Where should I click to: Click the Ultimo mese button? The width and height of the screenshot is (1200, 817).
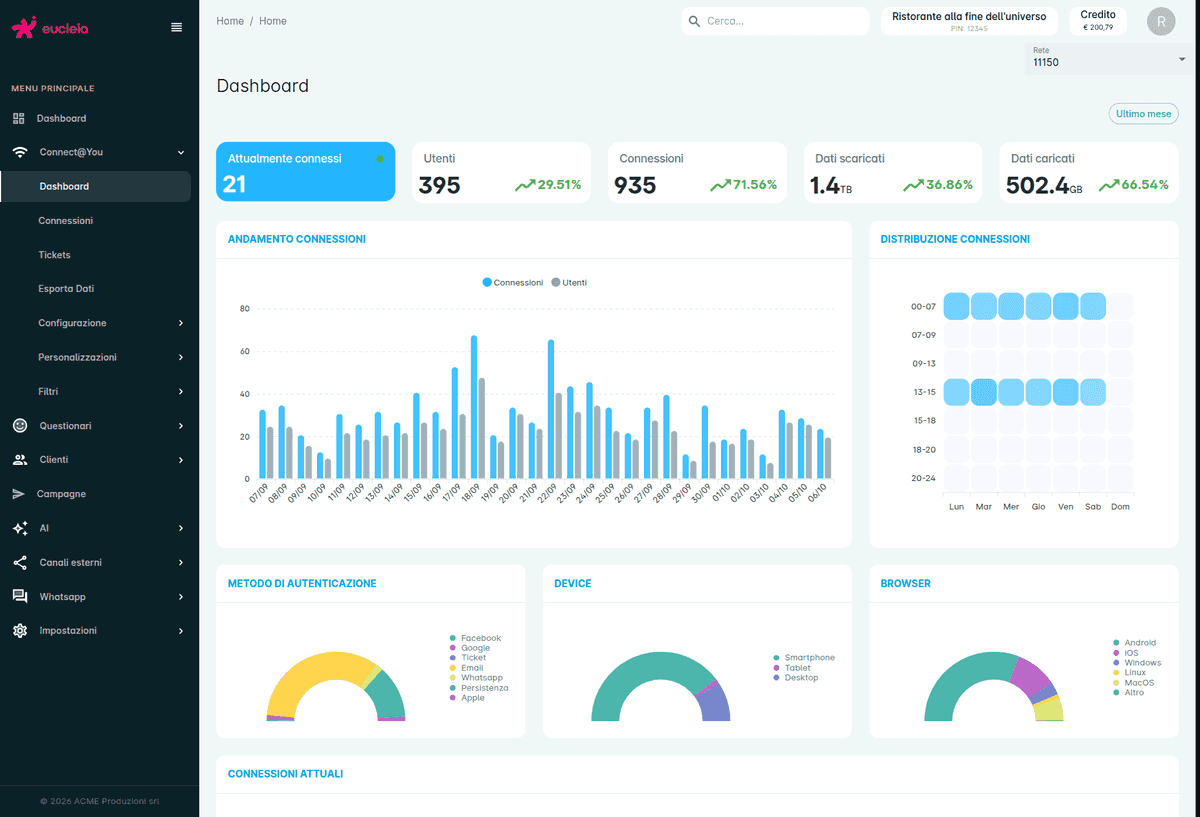point(1143,114)
